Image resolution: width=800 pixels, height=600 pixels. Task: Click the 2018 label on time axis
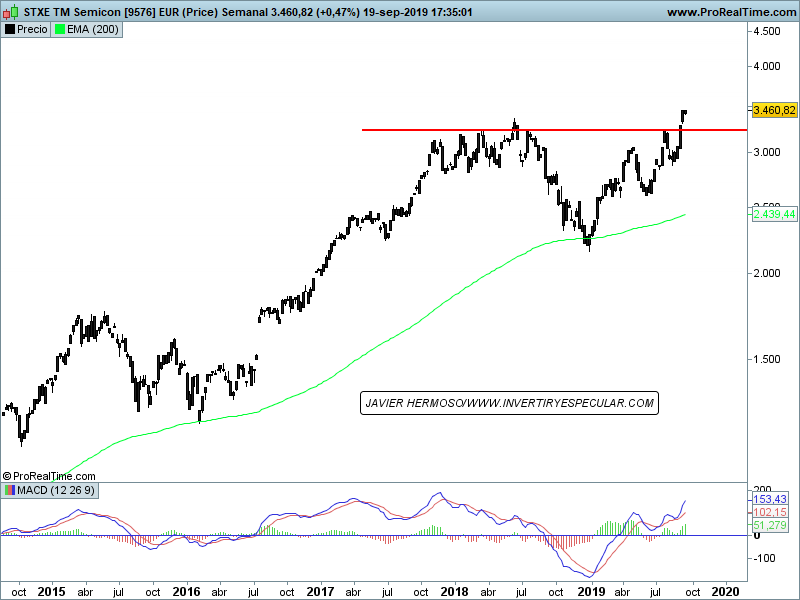point(455,592)
